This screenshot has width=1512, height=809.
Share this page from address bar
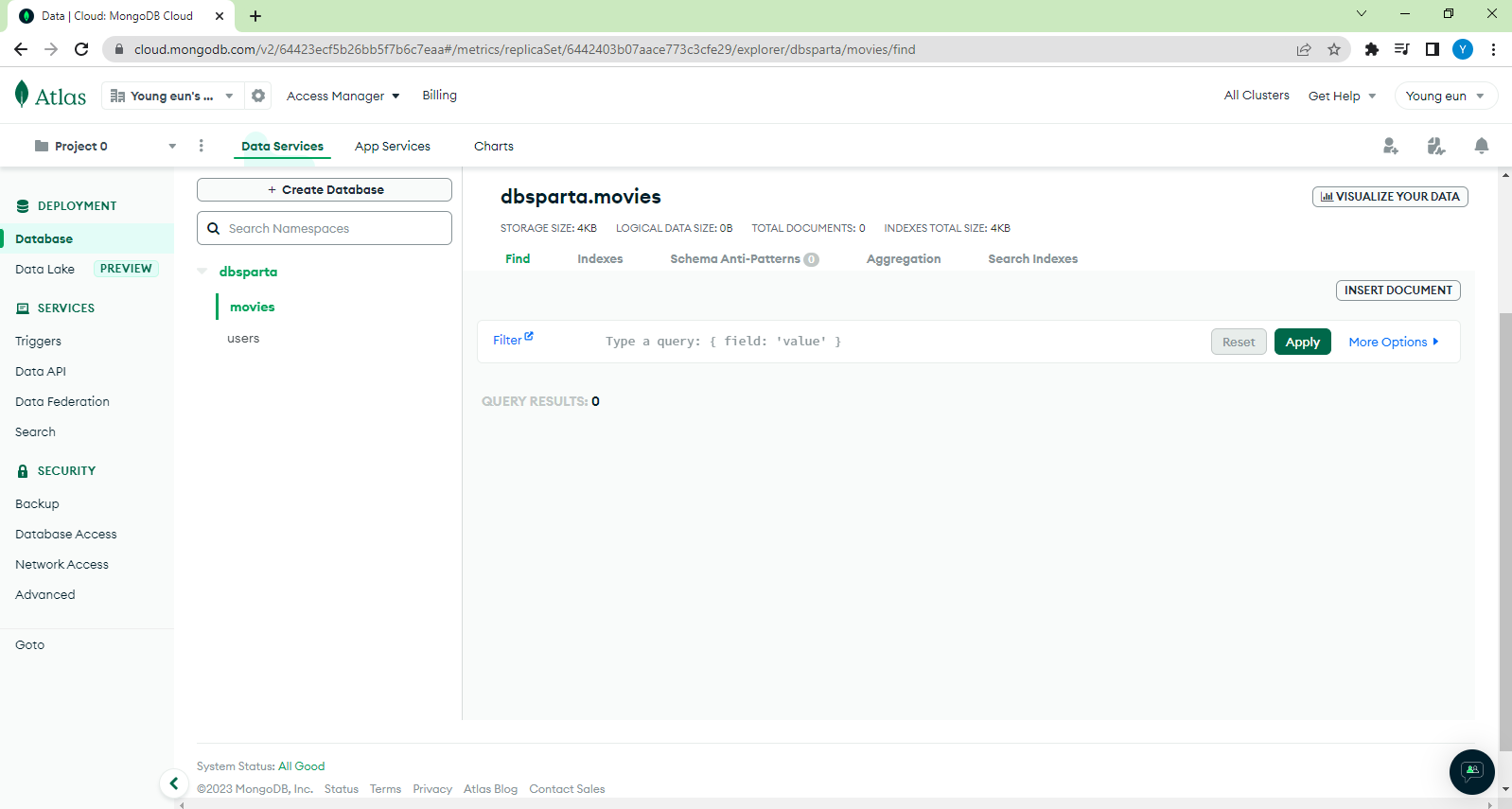coord(1304,49)
